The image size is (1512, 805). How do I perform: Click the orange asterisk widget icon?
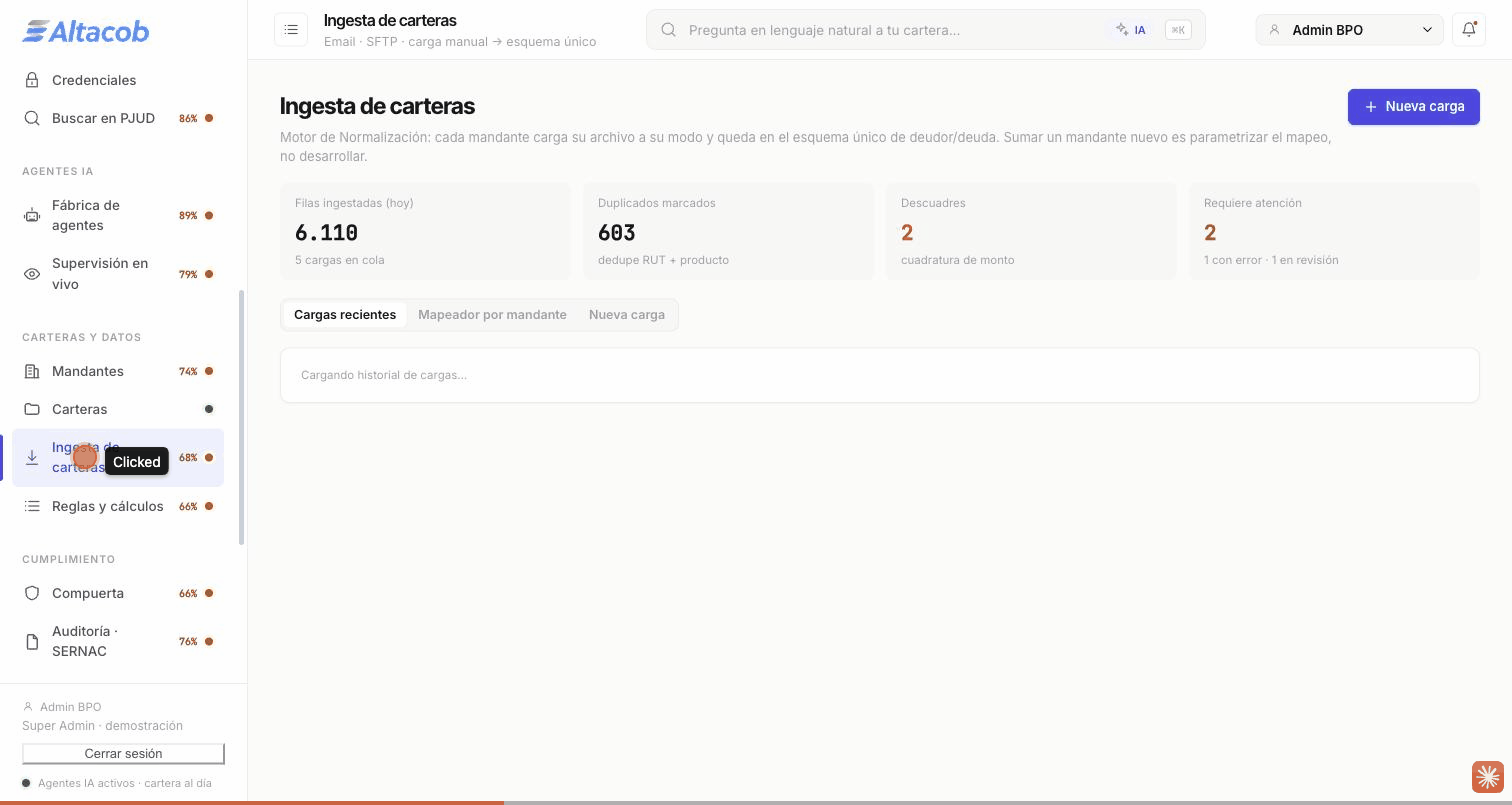1487,776
